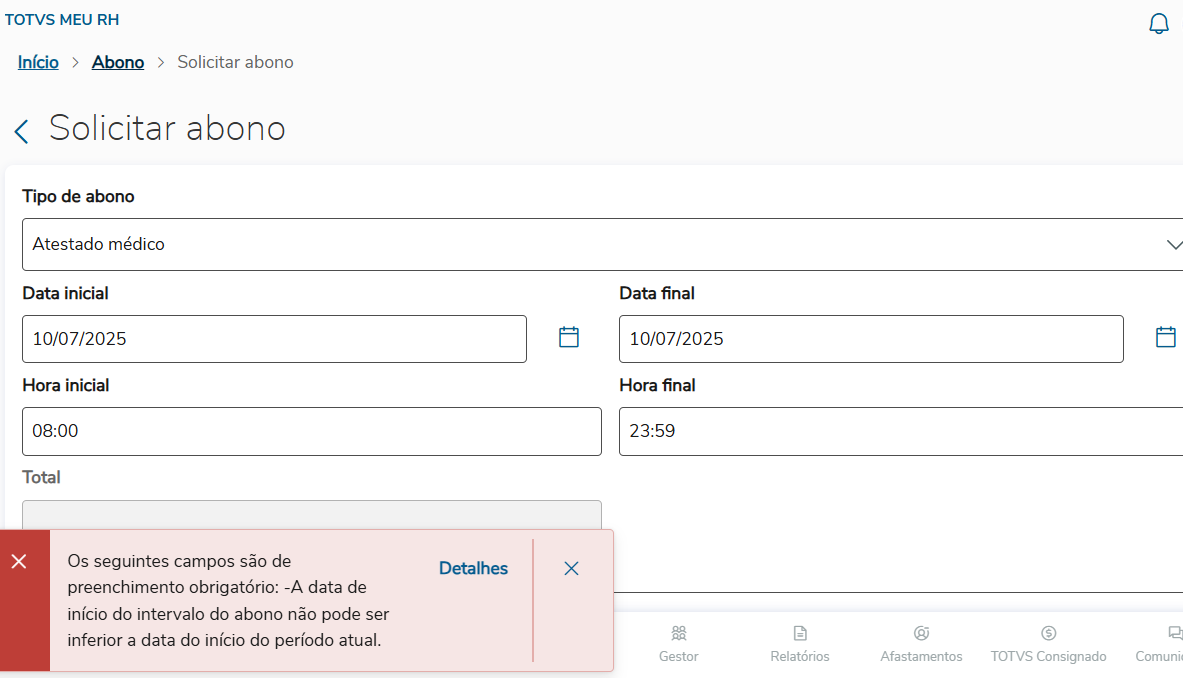1183x678 pixels.
Task: Focus the Hora inicial time field
Action: coord(311,431)
